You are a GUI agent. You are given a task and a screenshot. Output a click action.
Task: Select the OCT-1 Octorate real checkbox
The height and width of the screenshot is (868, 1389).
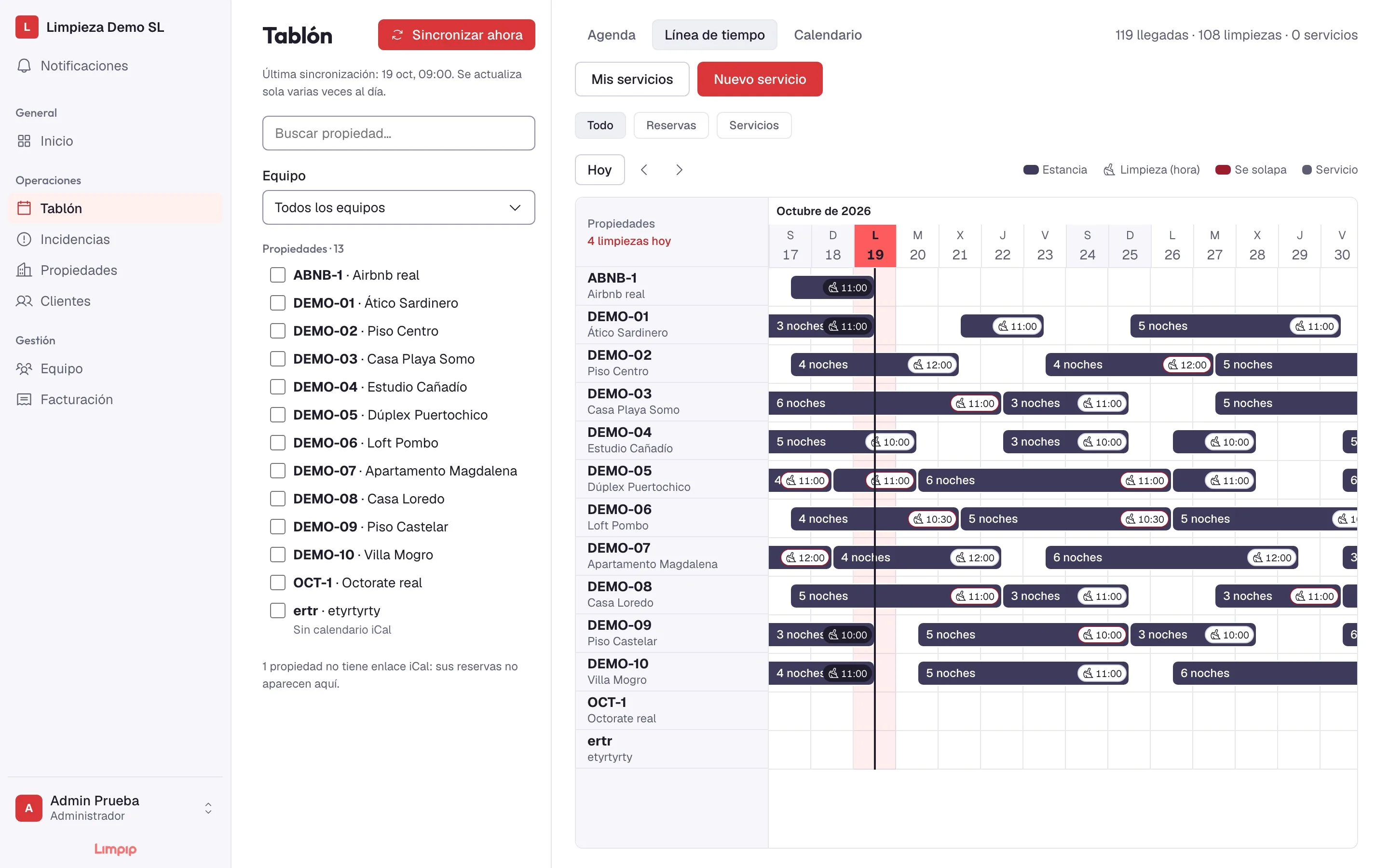[x=278, y=583]
